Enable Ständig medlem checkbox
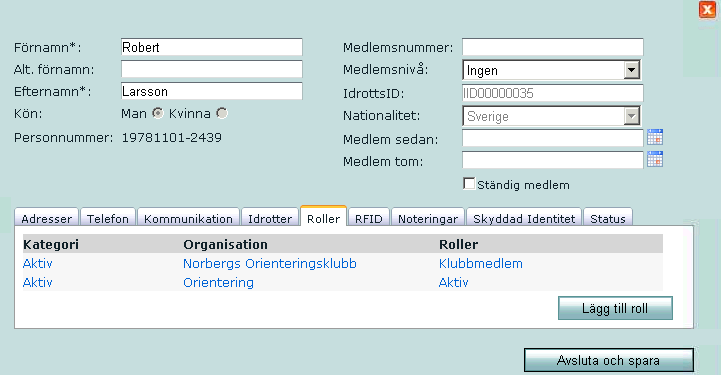Viewport: 721px width, 375px height. tap(469, 184)
